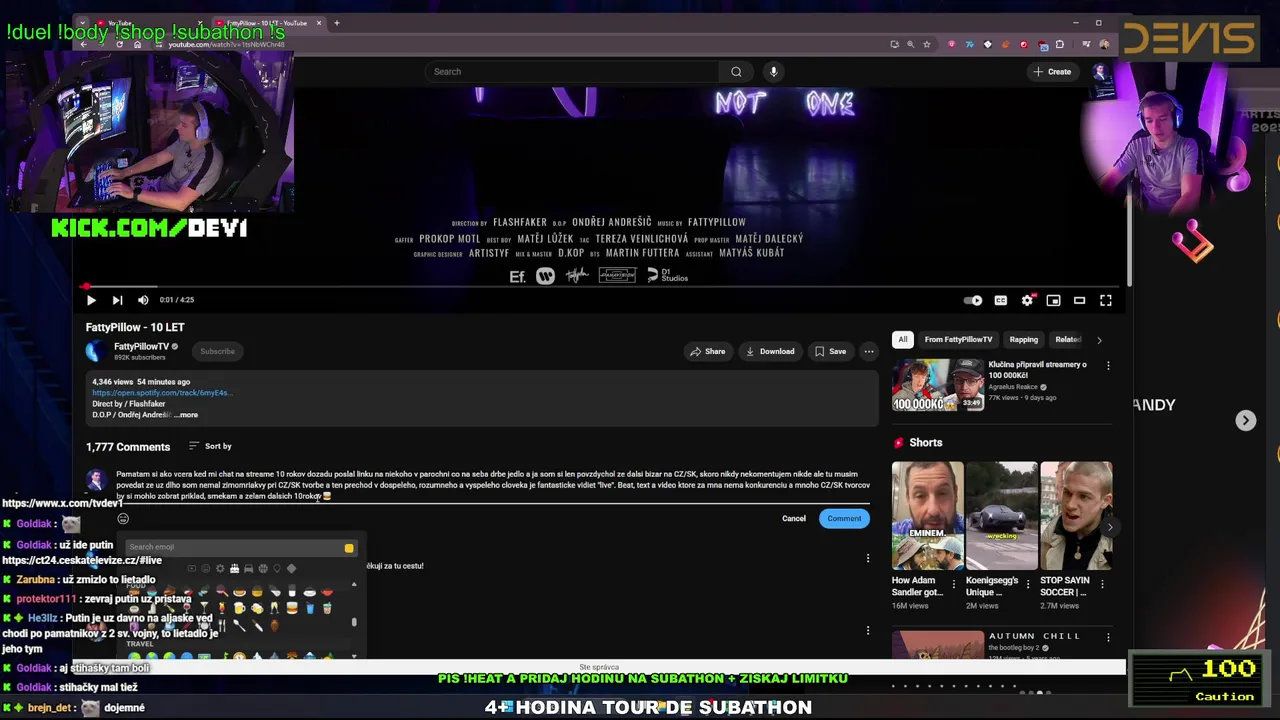
Task: Open options for Adam Sandler short
Action: [953, 584]
